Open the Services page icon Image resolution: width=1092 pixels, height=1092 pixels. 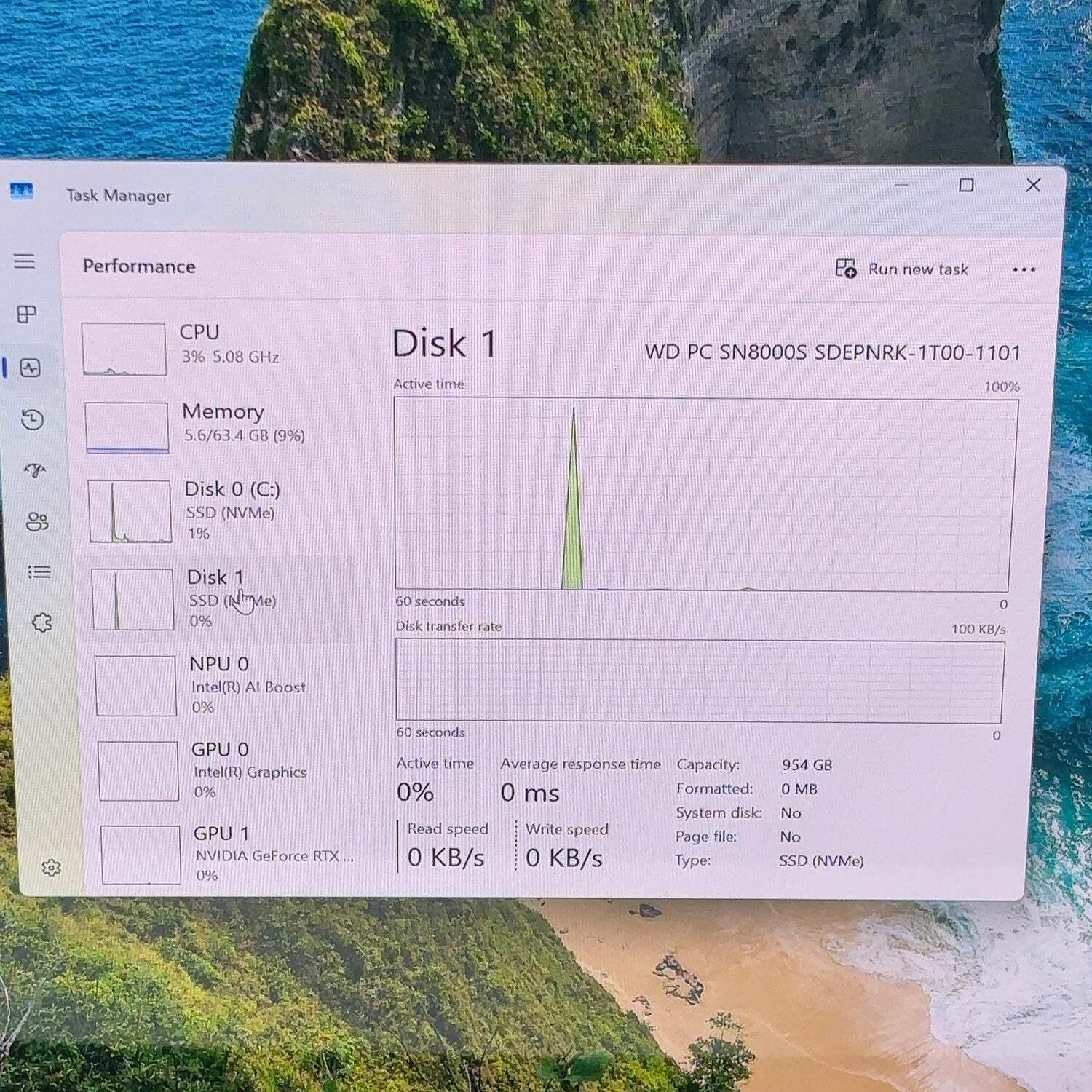coord(42,622)
